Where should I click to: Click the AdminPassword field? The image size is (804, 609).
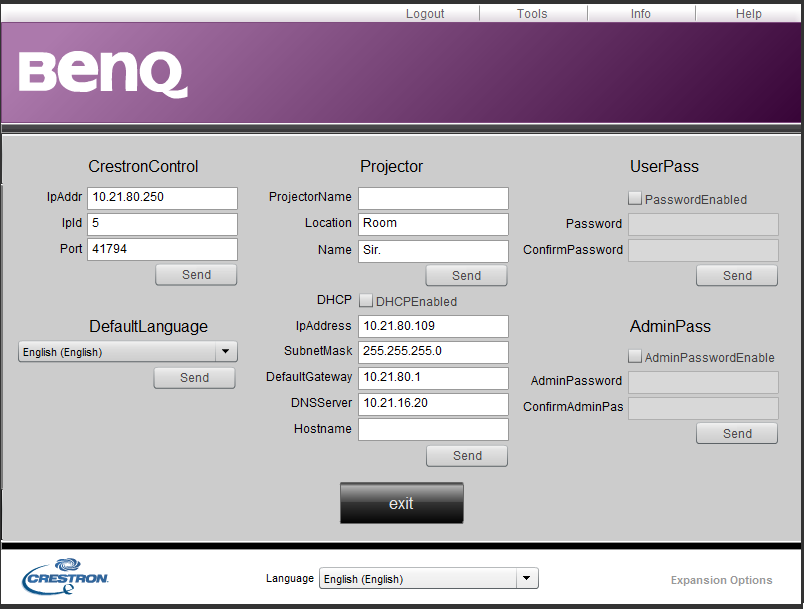pos(704,382)
